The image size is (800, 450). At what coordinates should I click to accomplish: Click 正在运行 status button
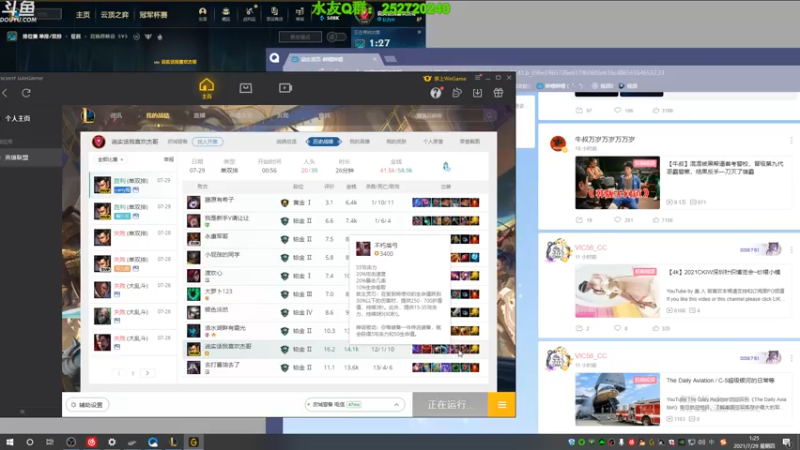pyautogui.click(x=451, y=405)
